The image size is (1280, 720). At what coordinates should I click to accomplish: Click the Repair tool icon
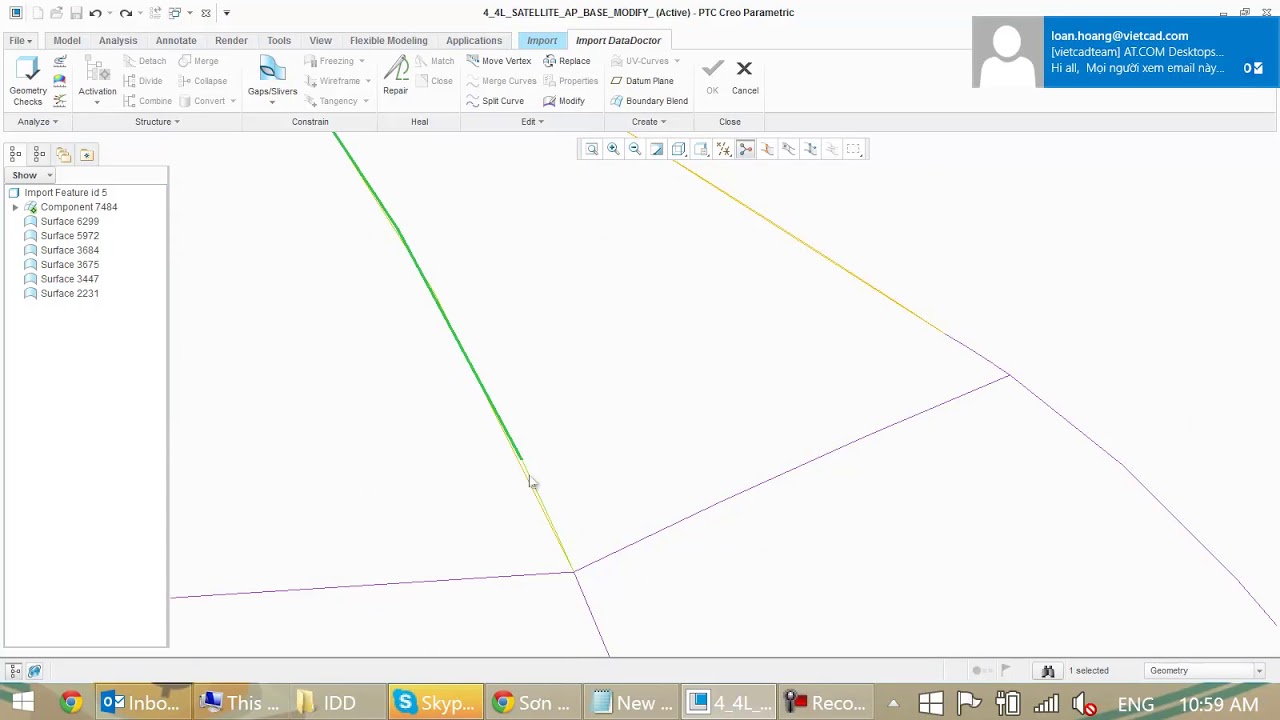coord(396,77)
